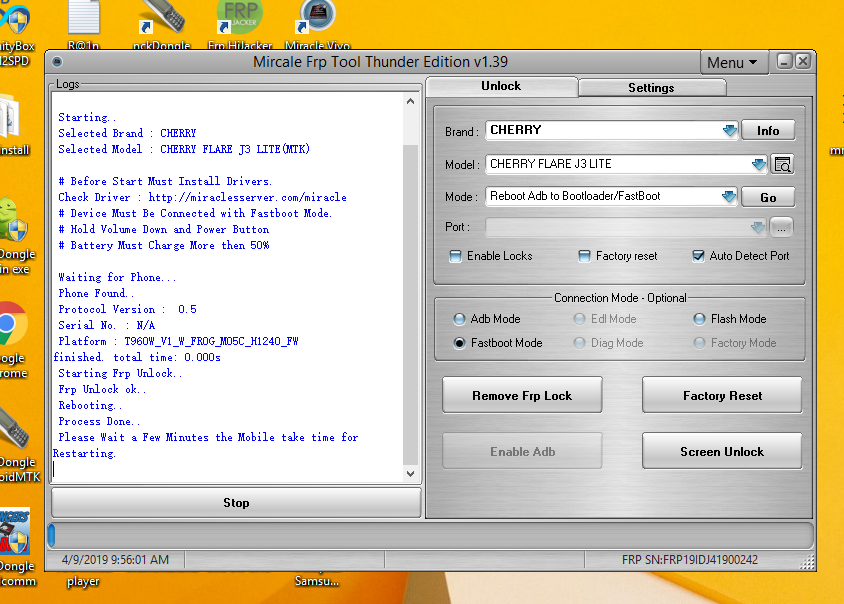The image size is (844, 604).
Task: Open the Menu dropdown in title bar
Action: (732, 63)
